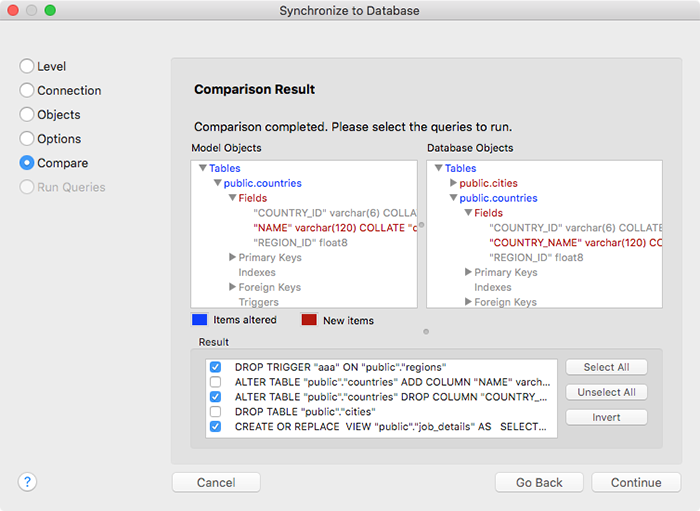Click the red New items swatch
The height and width of the screenshot is (511, 700).
309,320
